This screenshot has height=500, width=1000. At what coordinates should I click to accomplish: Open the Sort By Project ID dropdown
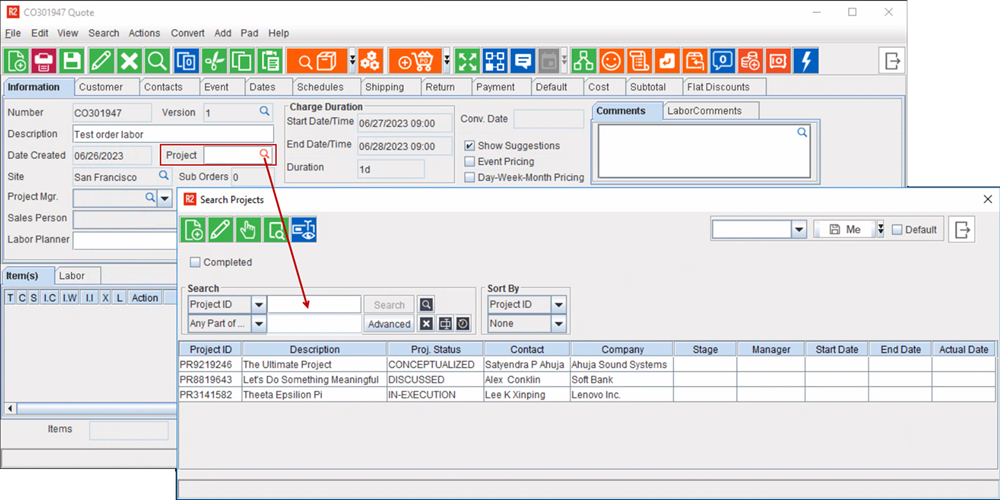(x=558, y=305)
